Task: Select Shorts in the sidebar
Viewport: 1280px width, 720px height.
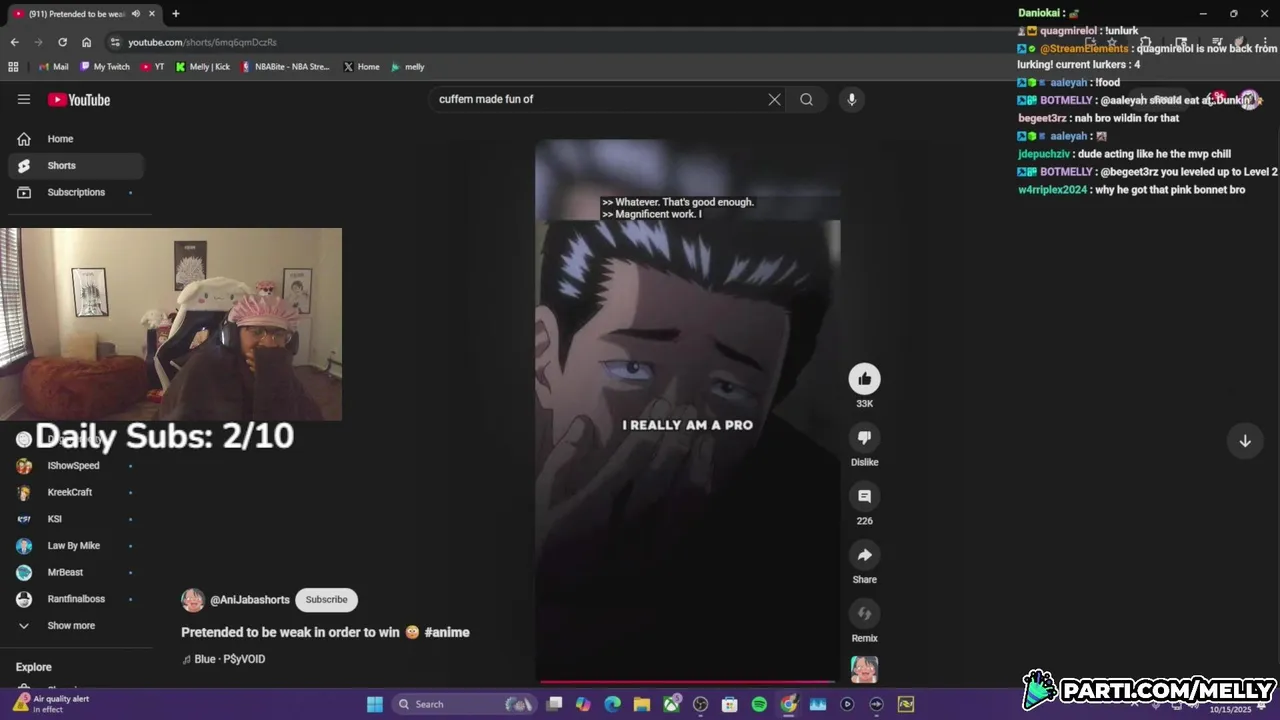Action: [x=76, y=165]
